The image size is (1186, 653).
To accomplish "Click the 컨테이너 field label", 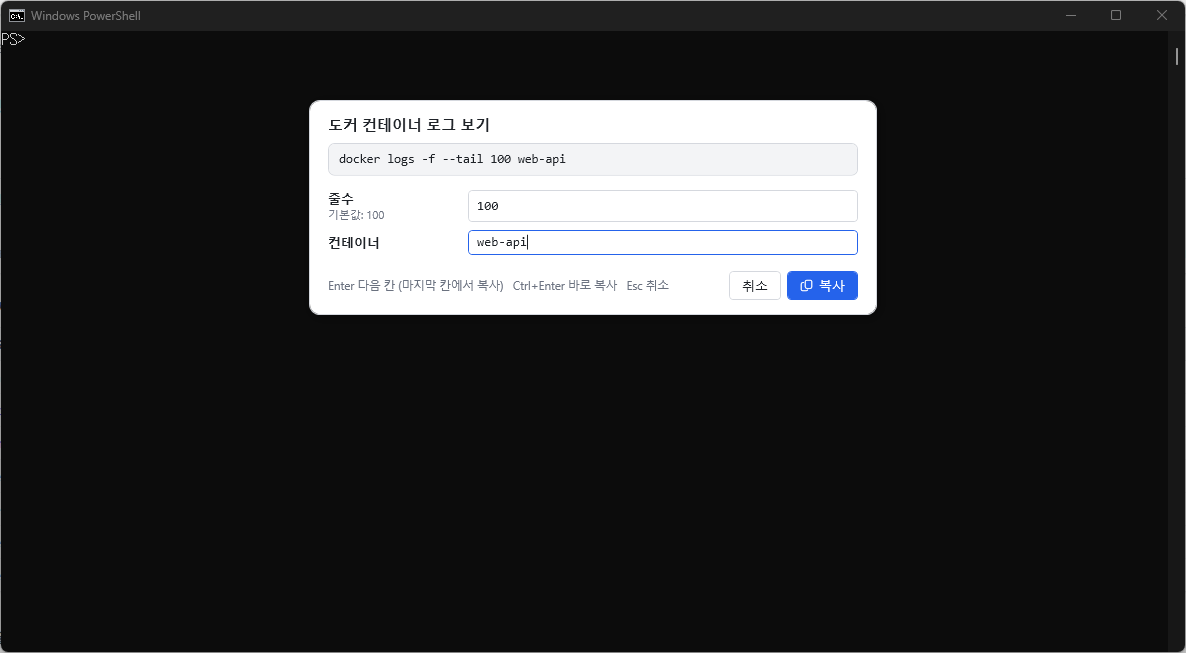I will tap(354, 242).
